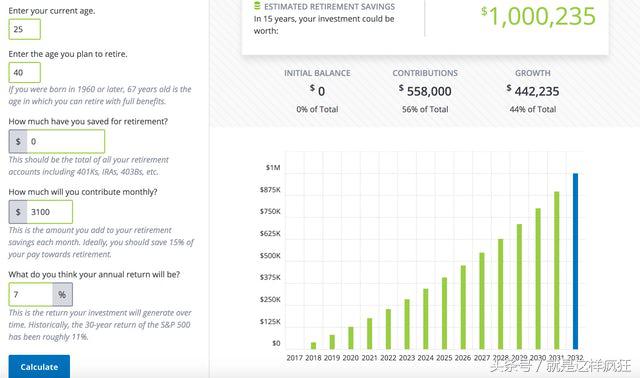Click the coins icon beside Estimated Retirement Savings
This screenshot has height=378, width=640.
point(257,6)
